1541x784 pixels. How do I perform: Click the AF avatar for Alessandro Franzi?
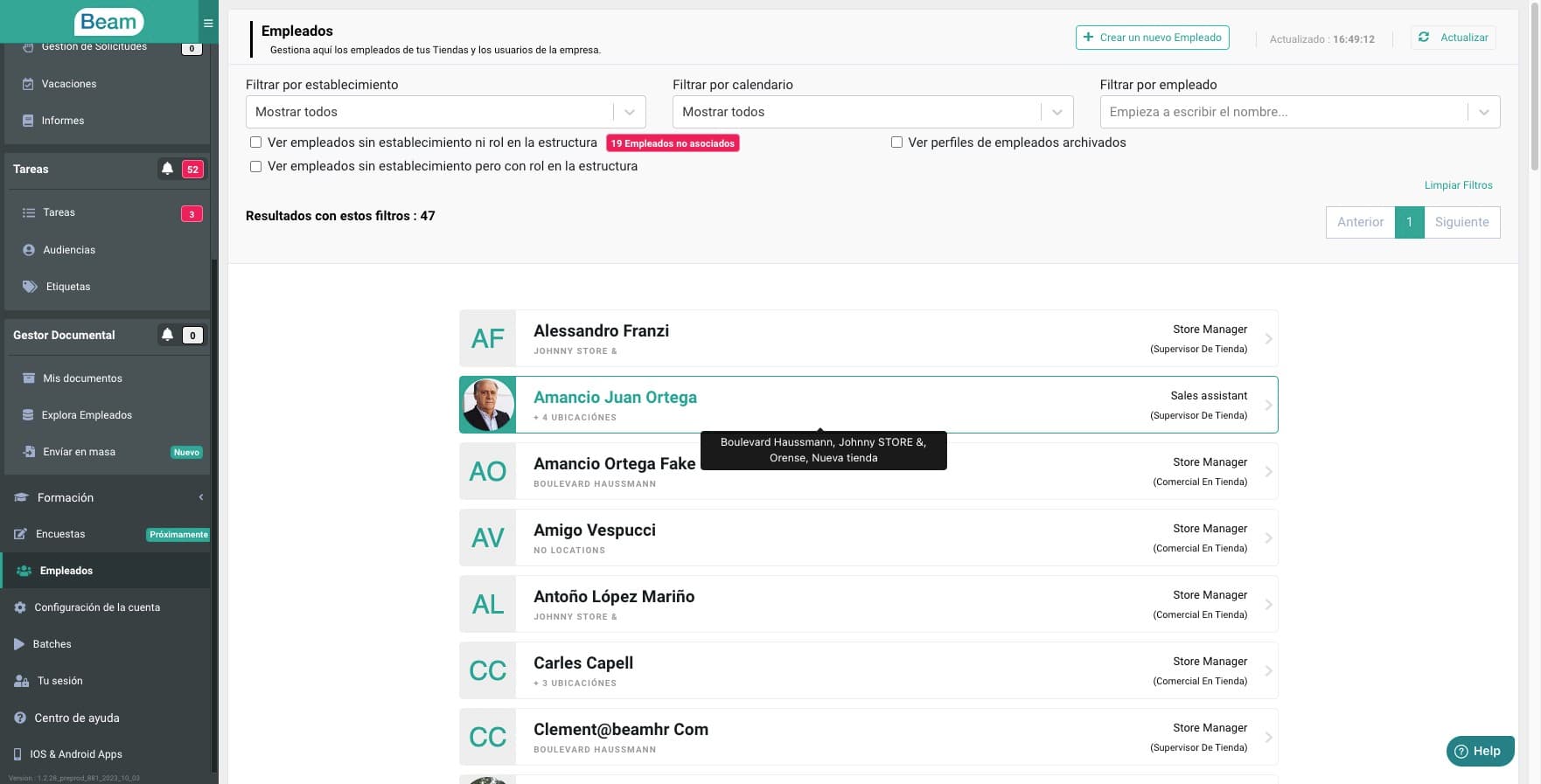(x=488, y=338)
